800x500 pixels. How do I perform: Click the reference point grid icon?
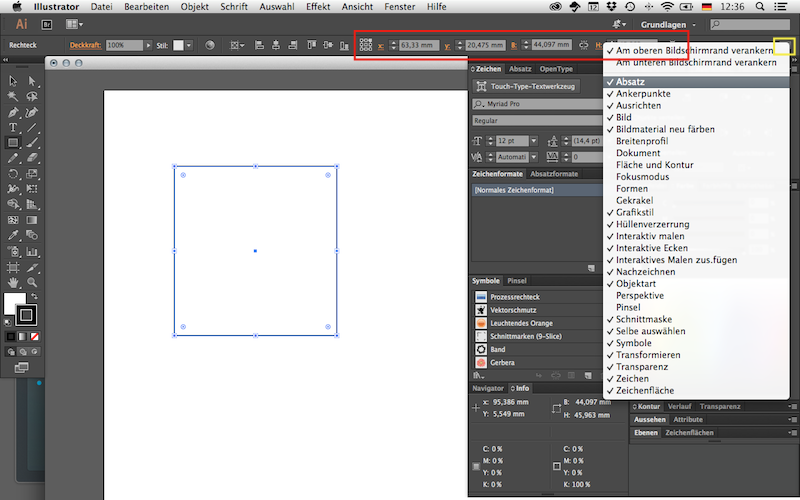pos(366,45)
